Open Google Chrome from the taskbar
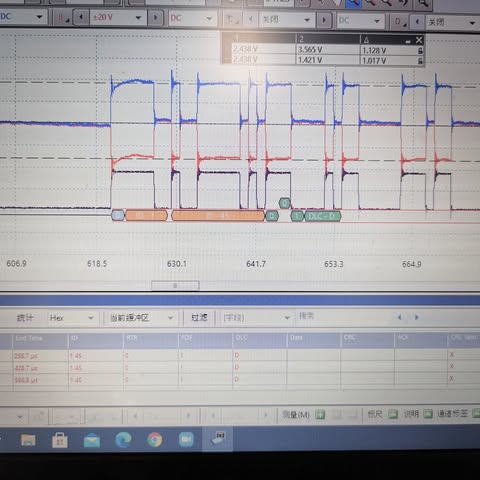Viewport: 480px width, 480px height. pyautogui.click(x=155, y=439)
